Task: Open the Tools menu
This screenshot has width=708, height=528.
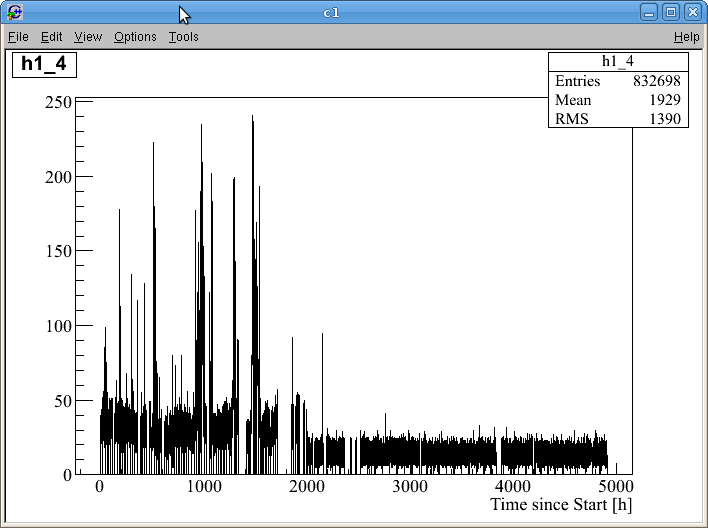Action: point(183,37)
